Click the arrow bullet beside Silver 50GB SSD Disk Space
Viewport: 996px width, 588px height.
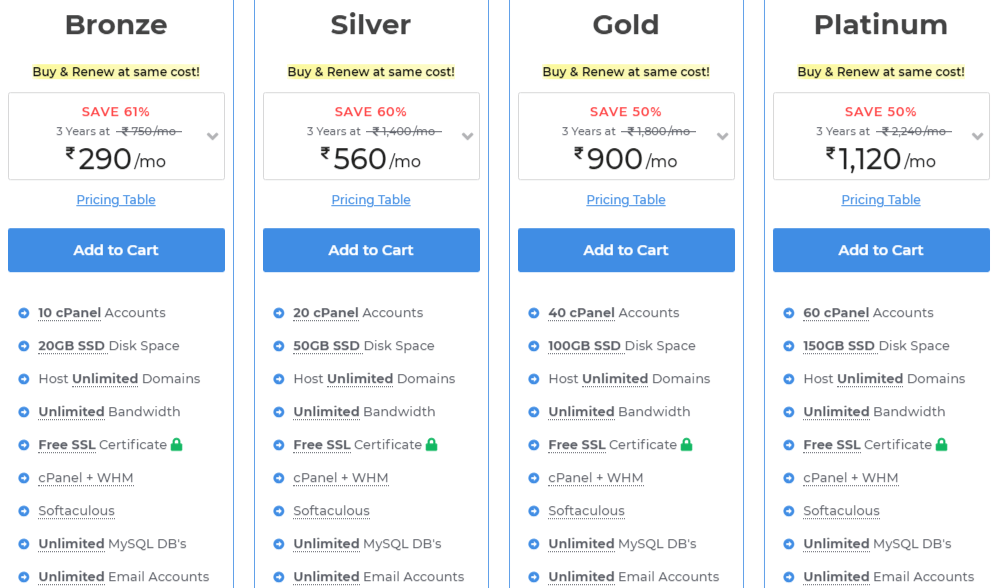pos(279,346)
